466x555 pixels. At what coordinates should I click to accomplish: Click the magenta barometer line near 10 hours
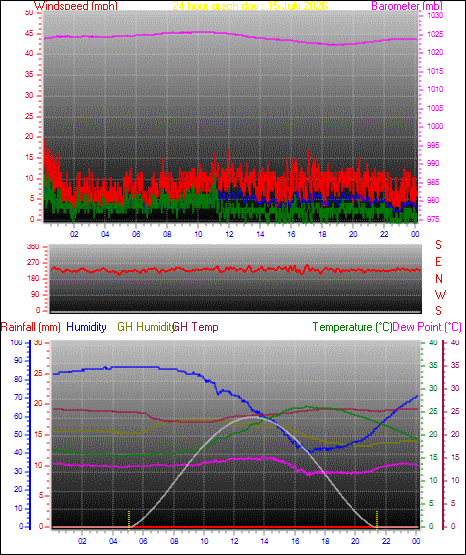point(198,32)
